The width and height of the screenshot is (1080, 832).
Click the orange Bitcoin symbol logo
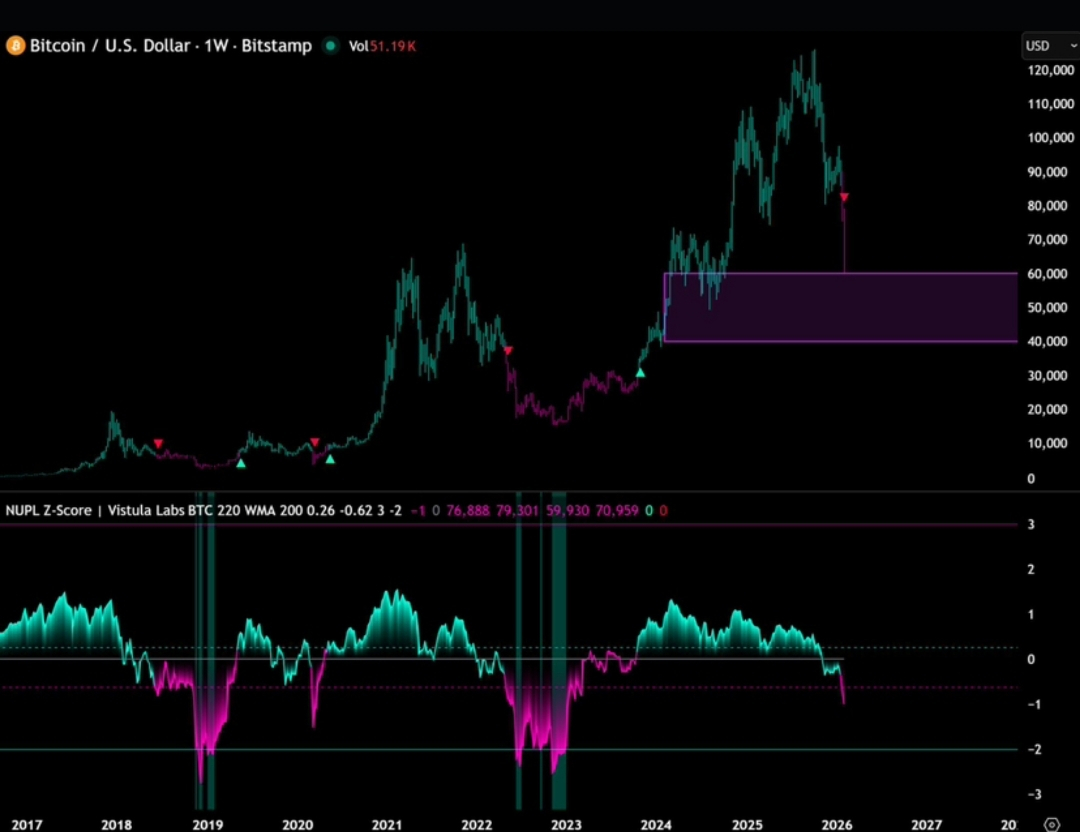click(x=15, y=46)
